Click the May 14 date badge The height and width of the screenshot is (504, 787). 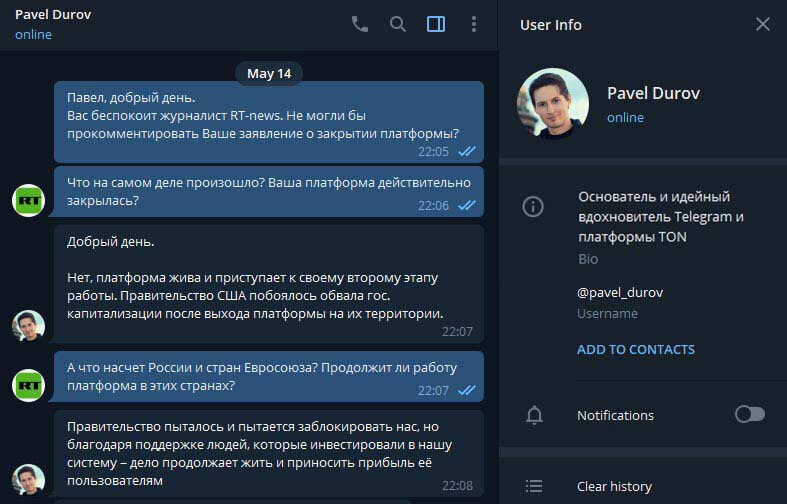tap(269, 74)
